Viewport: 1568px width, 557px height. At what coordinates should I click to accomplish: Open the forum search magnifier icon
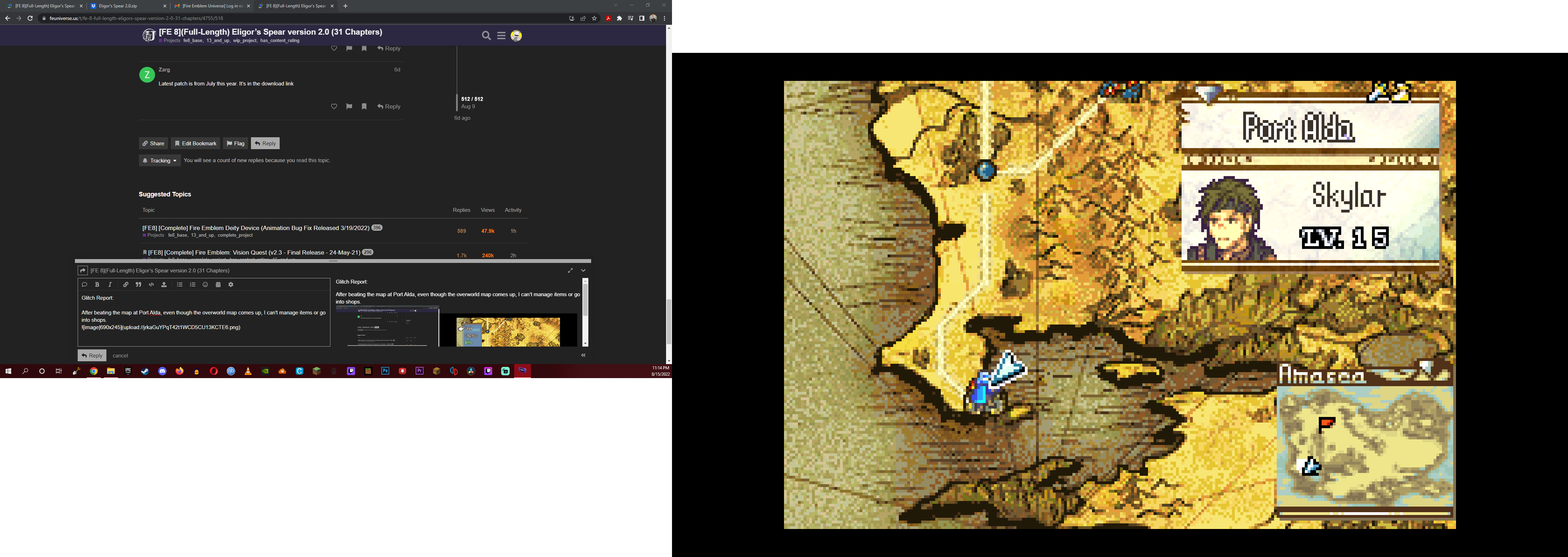coord(486,36)
